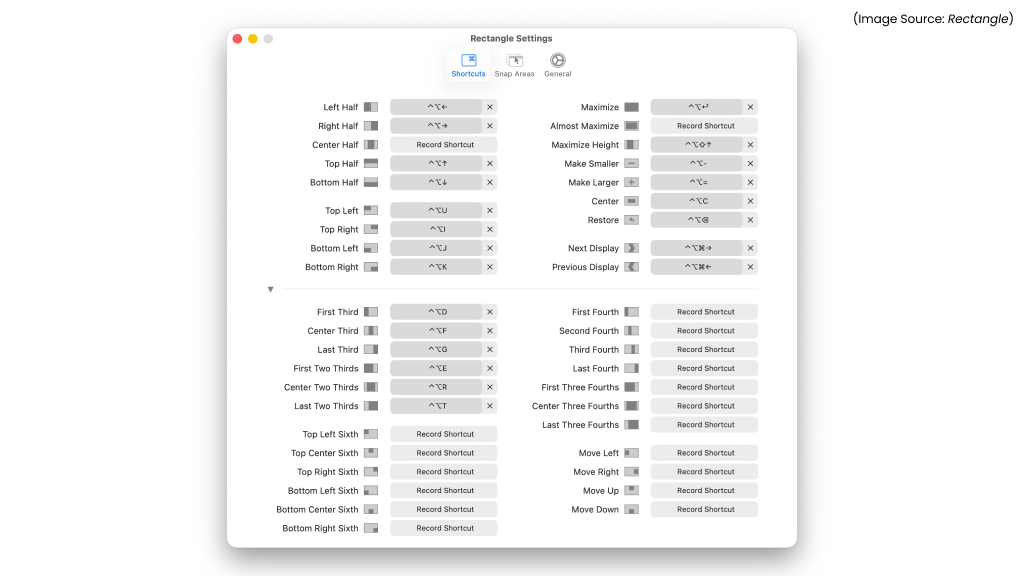Image resolution: width=1024 pixels, height=576 pixels.
Task: Select the Shortcuts tab
Action: click(468, 66)
